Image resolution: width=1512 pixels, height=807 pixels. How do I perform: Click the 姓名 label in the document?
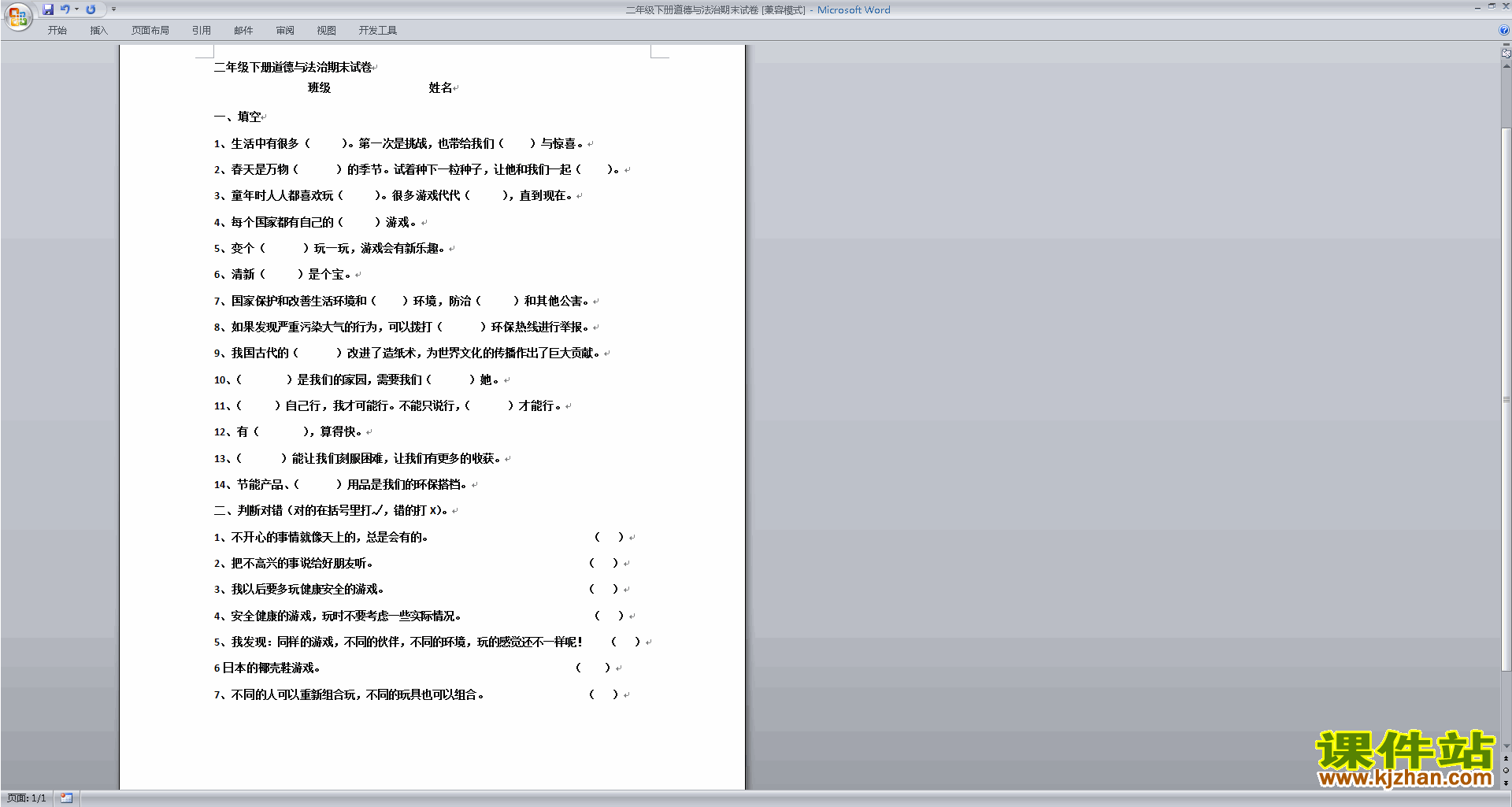tap(440, 88)
